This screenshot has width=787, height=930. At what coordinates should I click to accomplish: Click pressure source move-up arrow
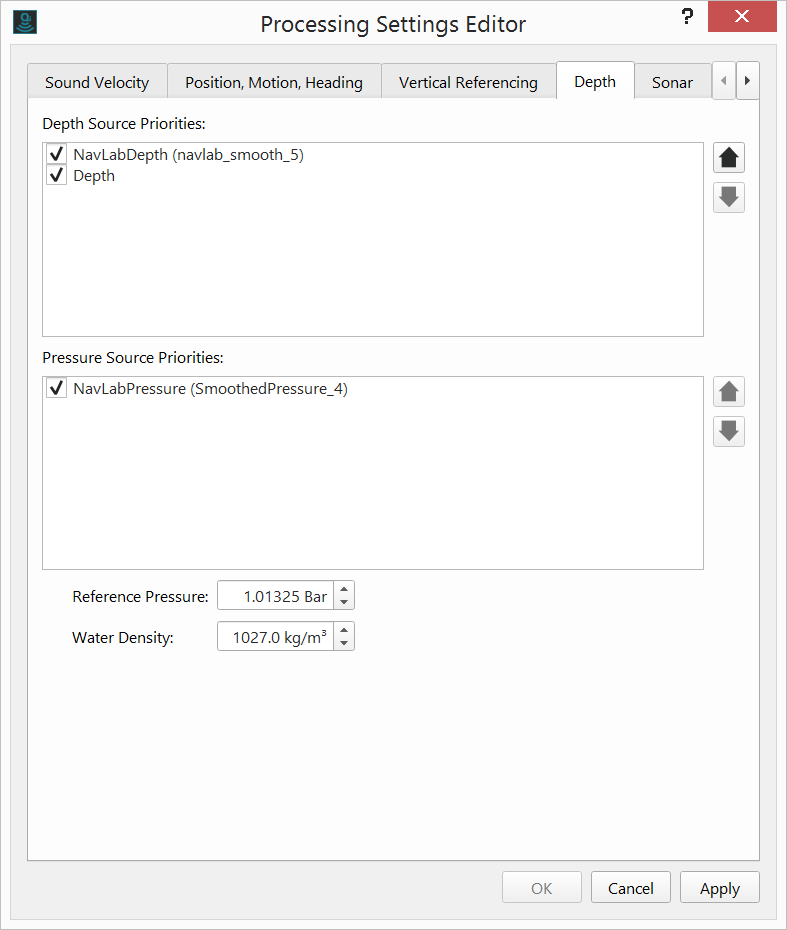tap(729, 391)
